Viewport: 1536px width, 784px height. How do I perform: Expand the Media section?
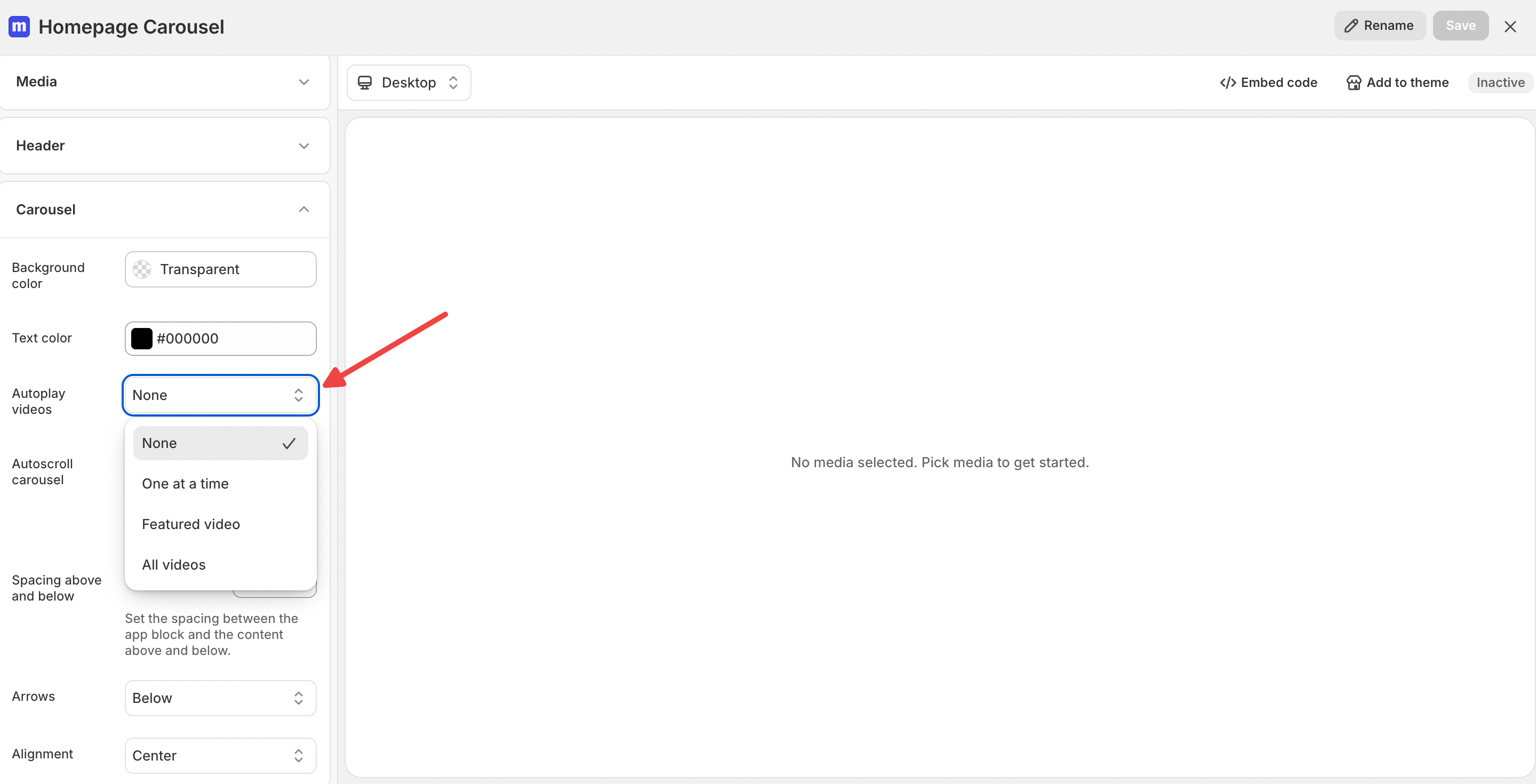click(x=165, y=82)
